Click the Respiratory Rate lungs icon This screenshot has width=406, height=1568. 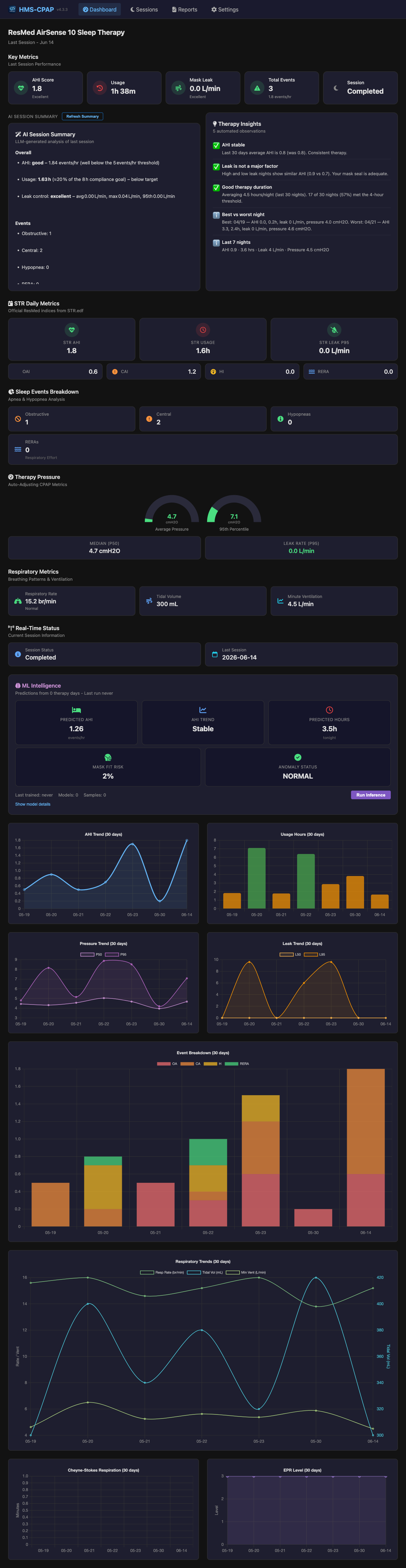pos(18,601)
